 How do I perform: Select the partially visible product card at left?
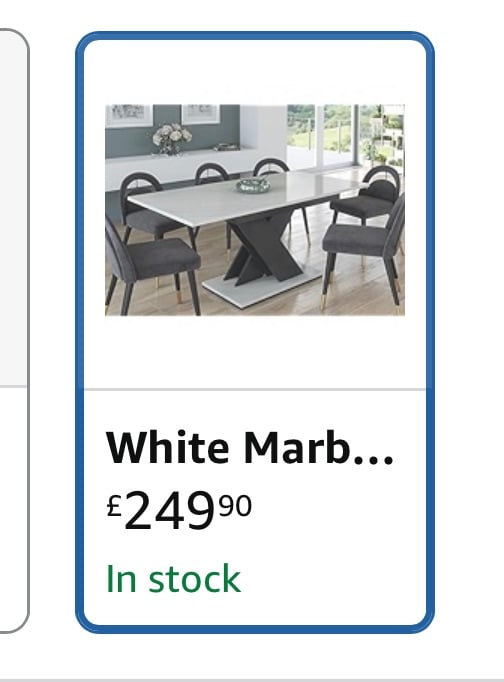(x=13, y=331)
